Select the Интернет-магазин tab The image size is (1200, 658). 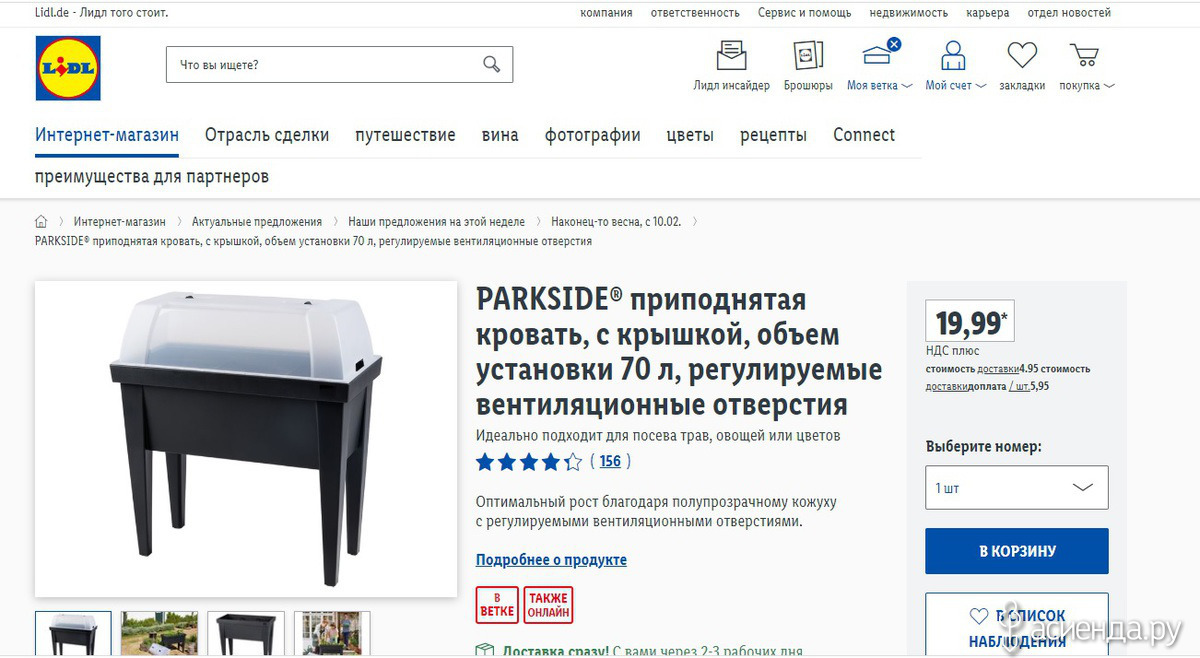(107, 135)
